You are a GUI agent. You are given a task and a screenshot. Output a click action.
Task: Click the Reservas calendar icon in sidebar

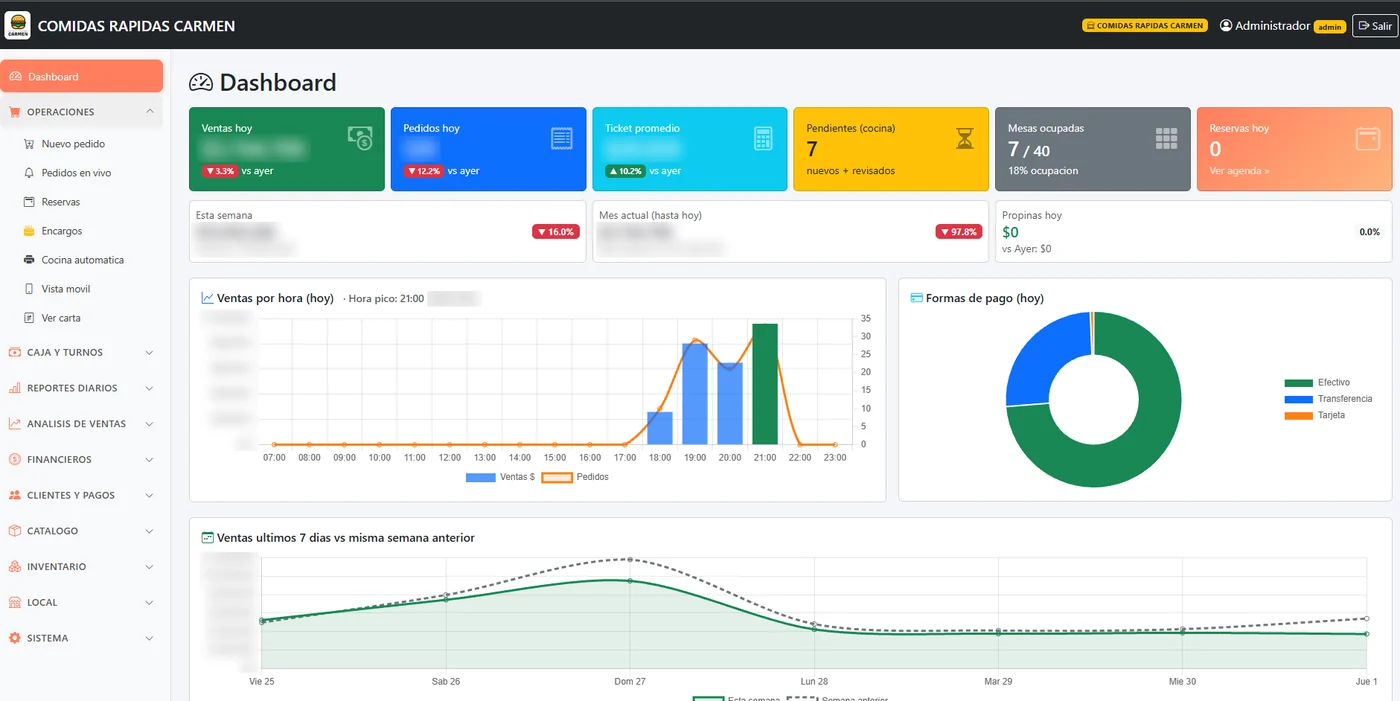pos(29,202)
